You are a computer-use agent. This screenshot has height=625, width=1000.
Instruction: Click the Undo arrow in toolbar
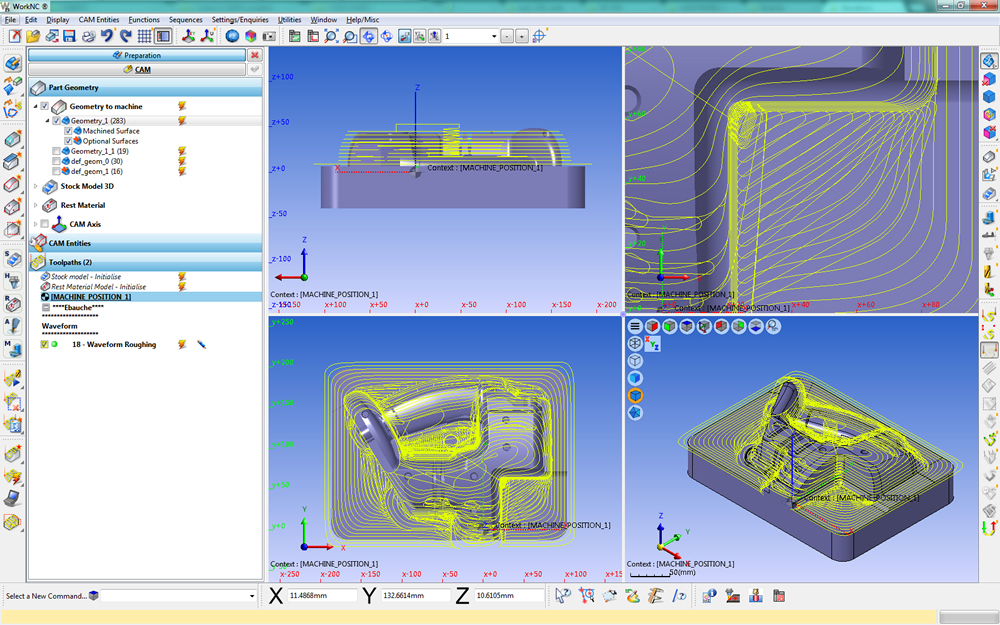tap(107, 36)
